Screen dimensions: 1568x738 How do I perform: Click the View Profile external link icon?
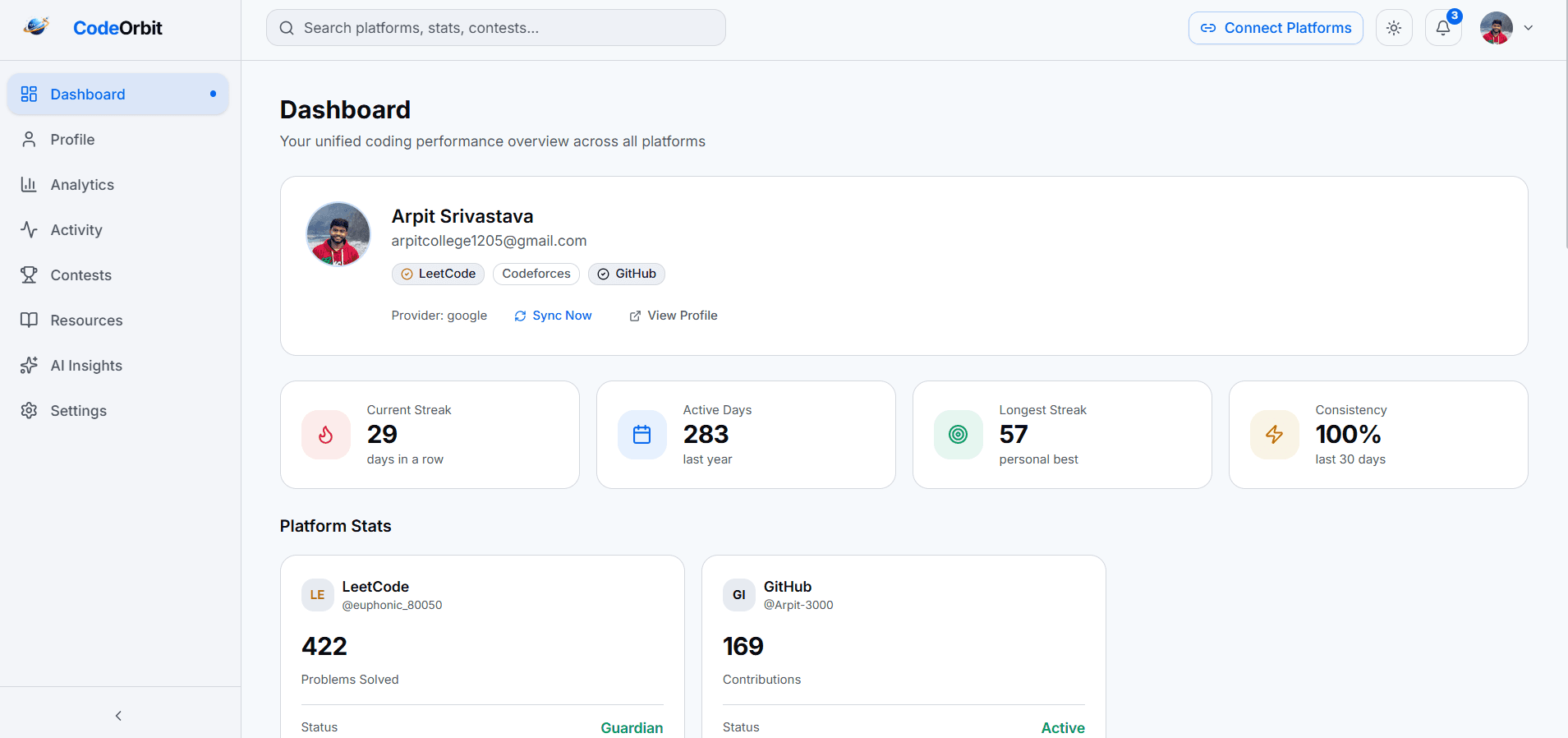point(635,316)
